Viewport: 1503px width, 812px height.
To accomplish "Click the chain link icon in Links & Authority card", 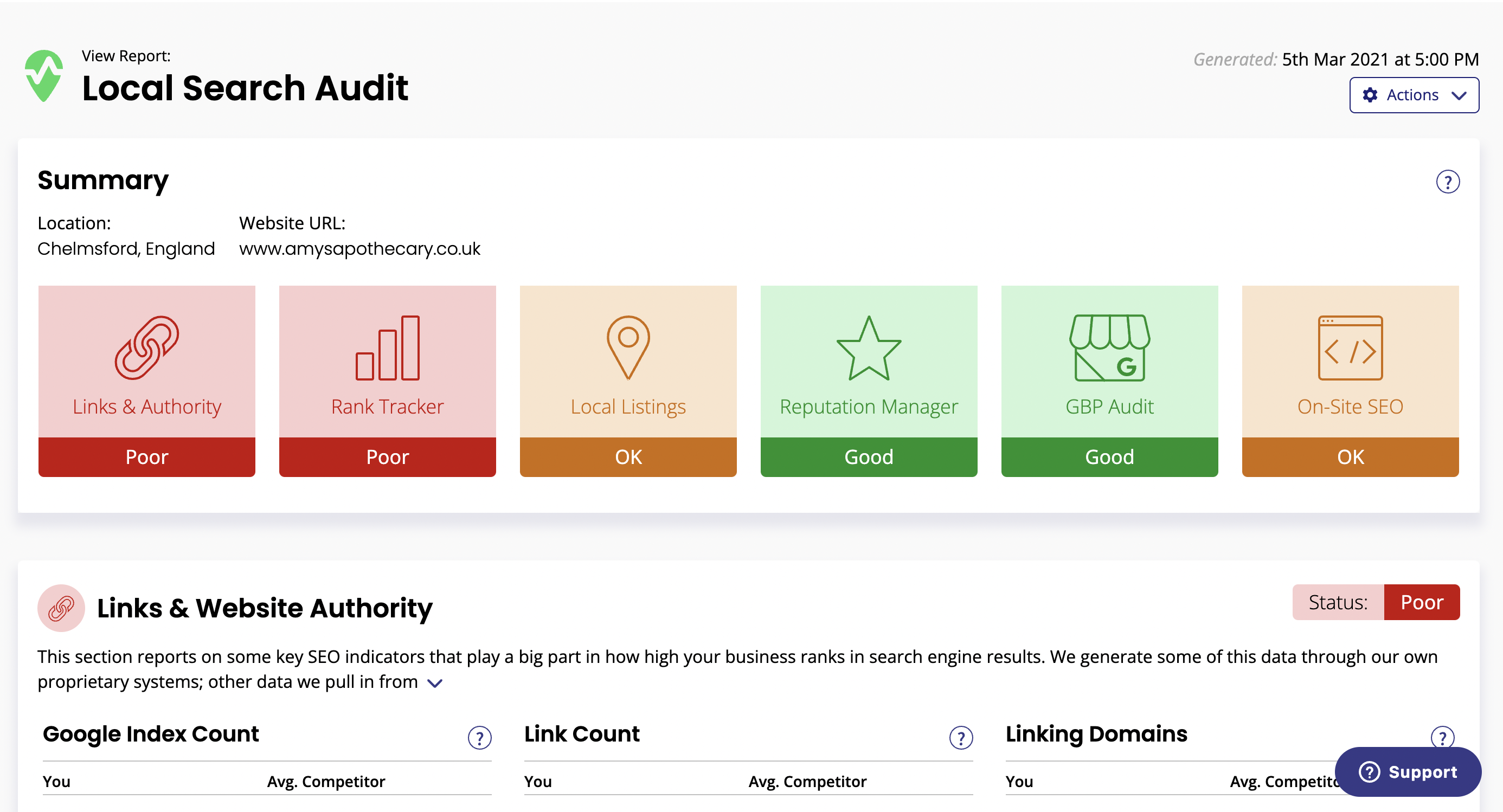I will (146, 347).
